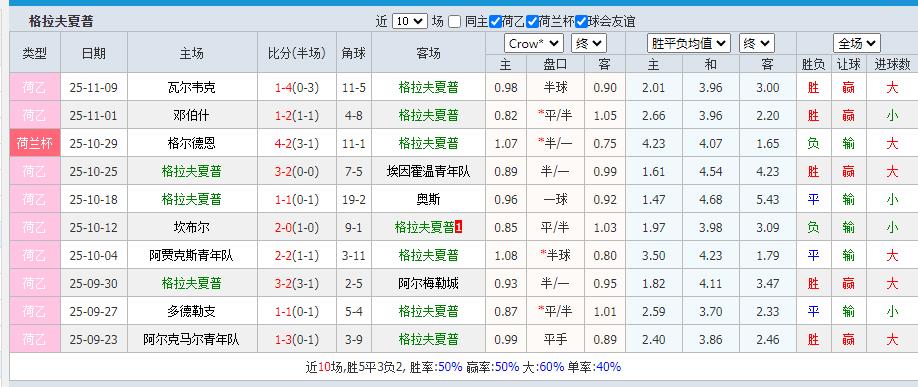The height and width of the screenshot is (387, 918).
Task: Click the 单率:40% summary value
Action: tap(594, 367)
